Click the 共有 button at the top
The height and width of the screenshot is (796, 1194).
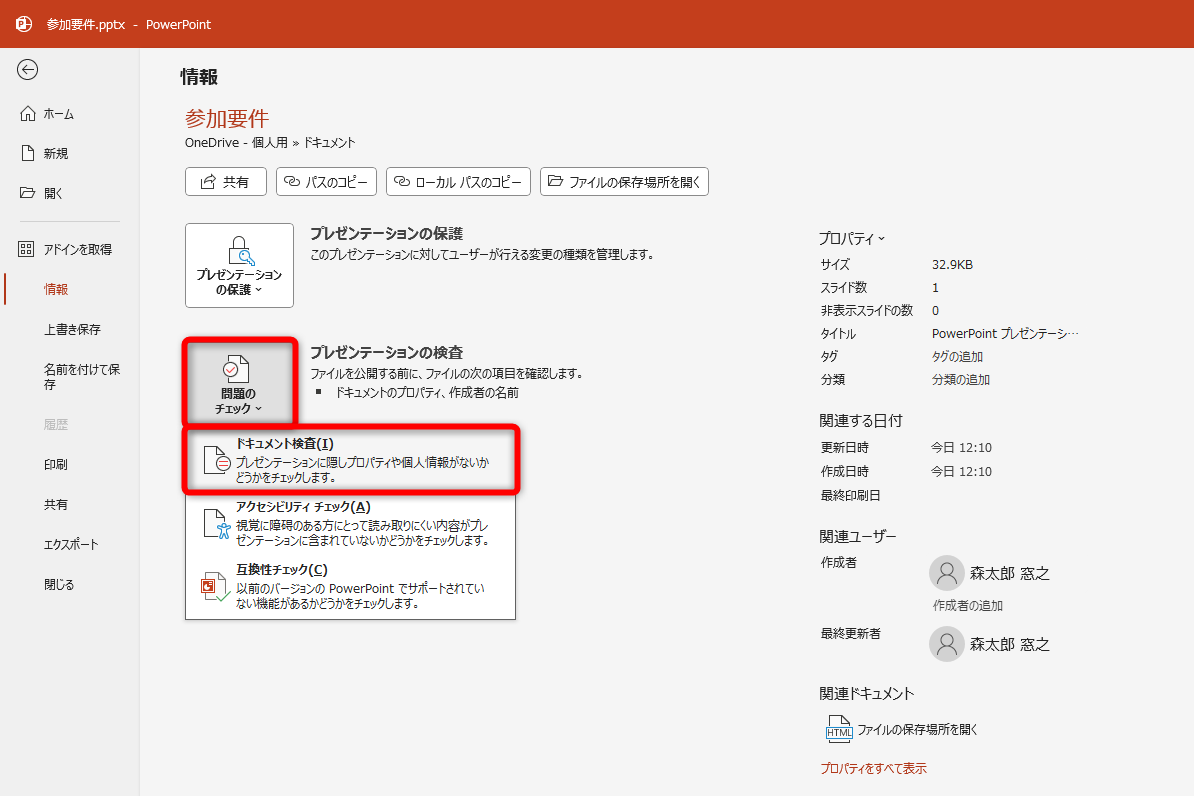[226, 181]
